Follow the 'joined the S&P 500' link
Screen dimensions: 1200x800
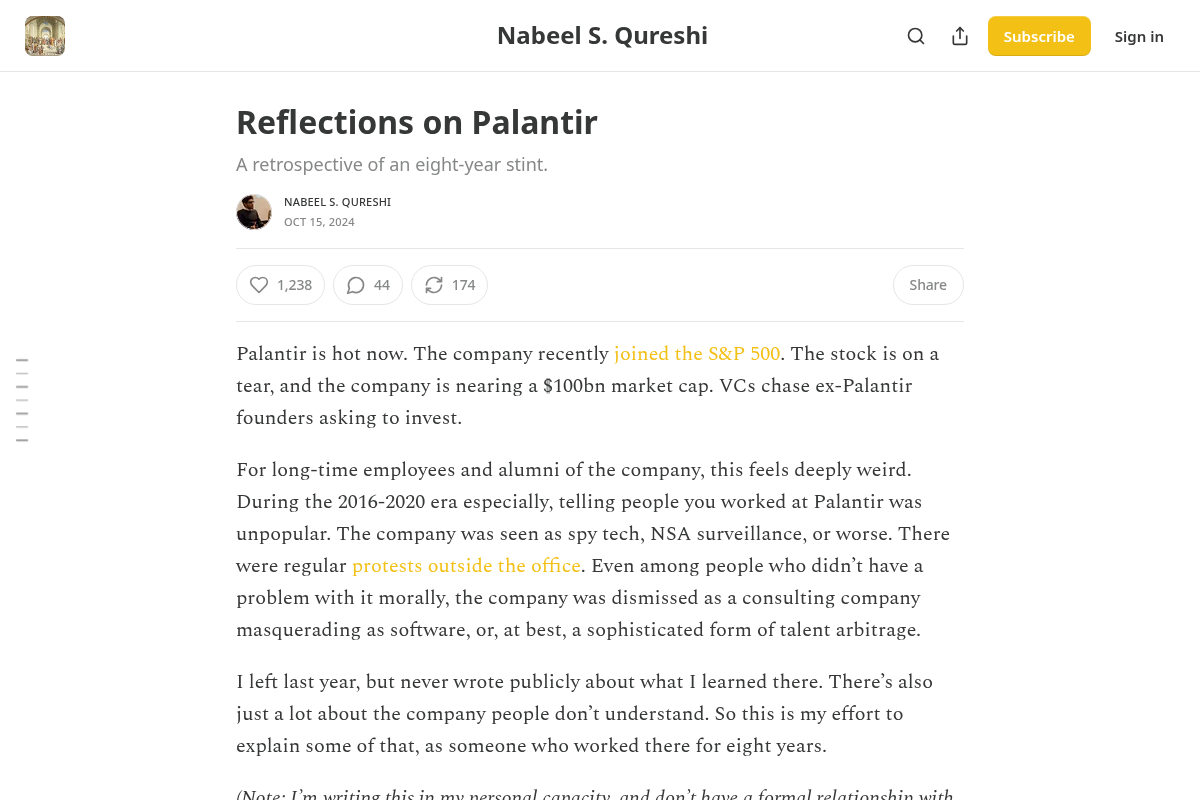(696, 354)
